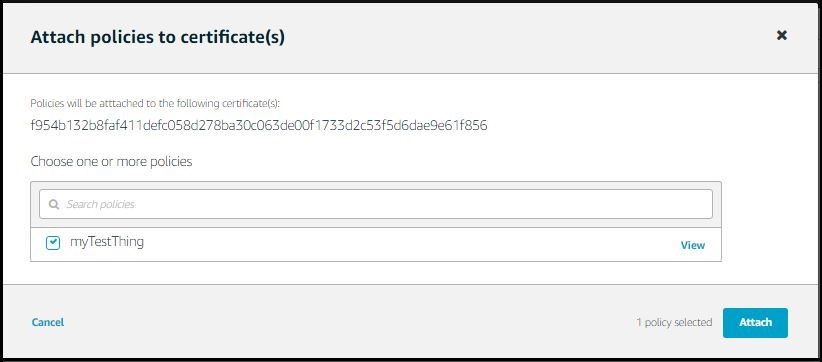Screen dimensions: 822x362
Task: Attach the selected policy to certificate
Action: pos(755,323)
